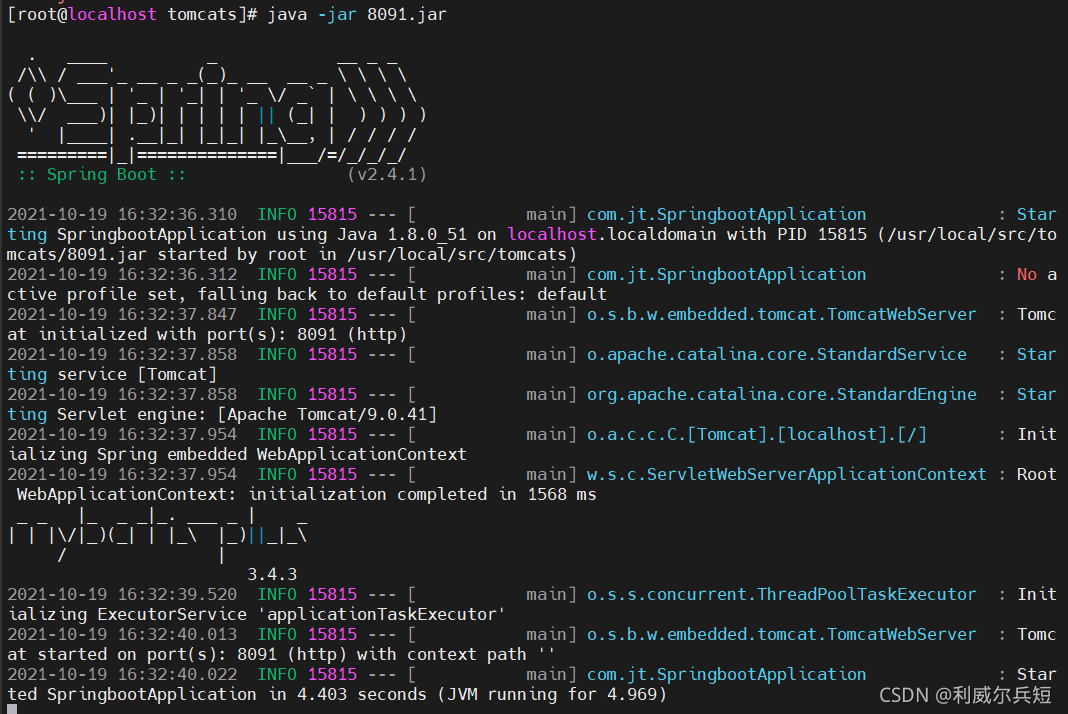Click the text 'applicationTaskExecutor'
Screen dimensions: 1068x714
pyautogui.click(x=381, y=615)
